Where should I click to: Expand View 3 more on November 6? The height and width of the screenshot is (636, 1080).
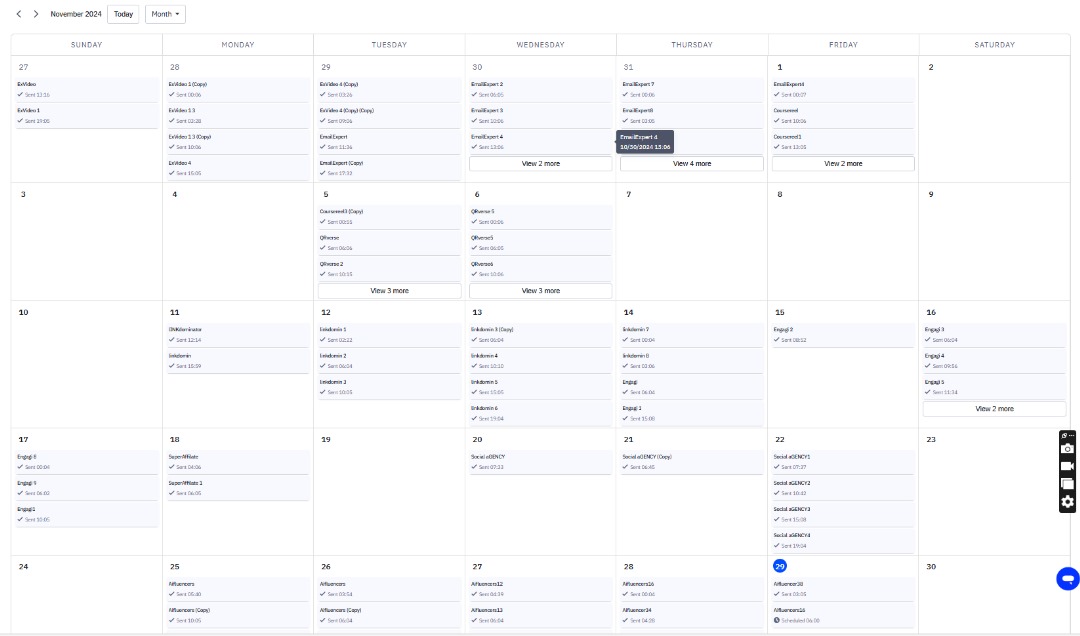pos(541,291)
